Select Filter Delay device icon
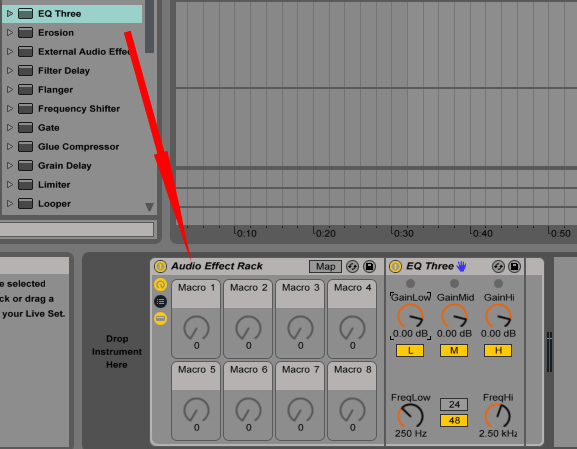 [25, 71]
